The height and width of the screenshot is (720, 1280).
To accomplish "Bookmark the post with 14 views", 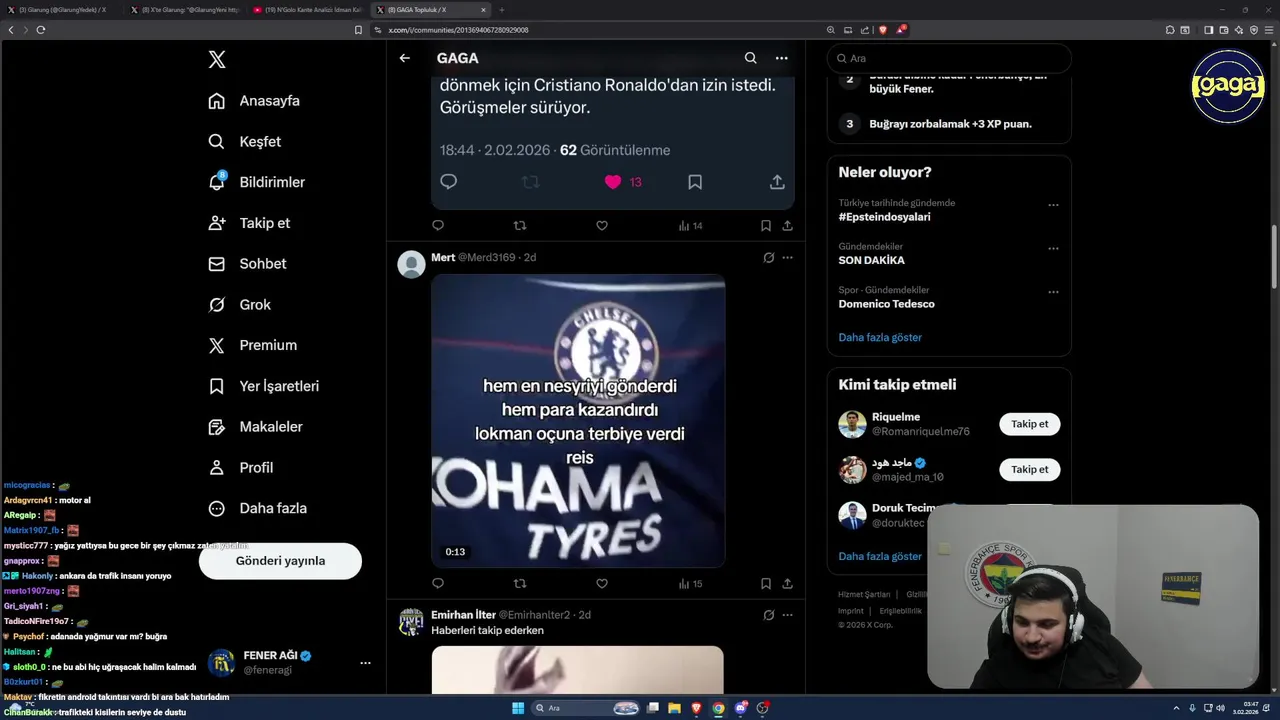I will (766, 226).
